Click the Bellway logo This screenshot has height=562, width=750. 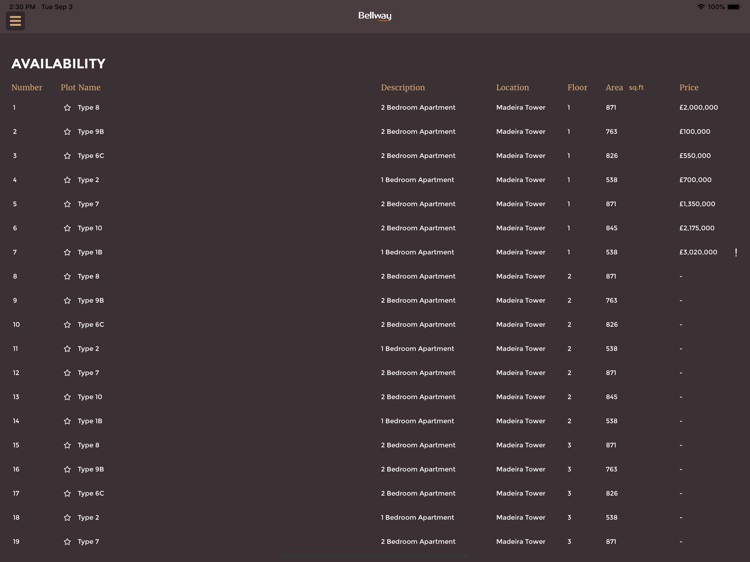point(375,16)
